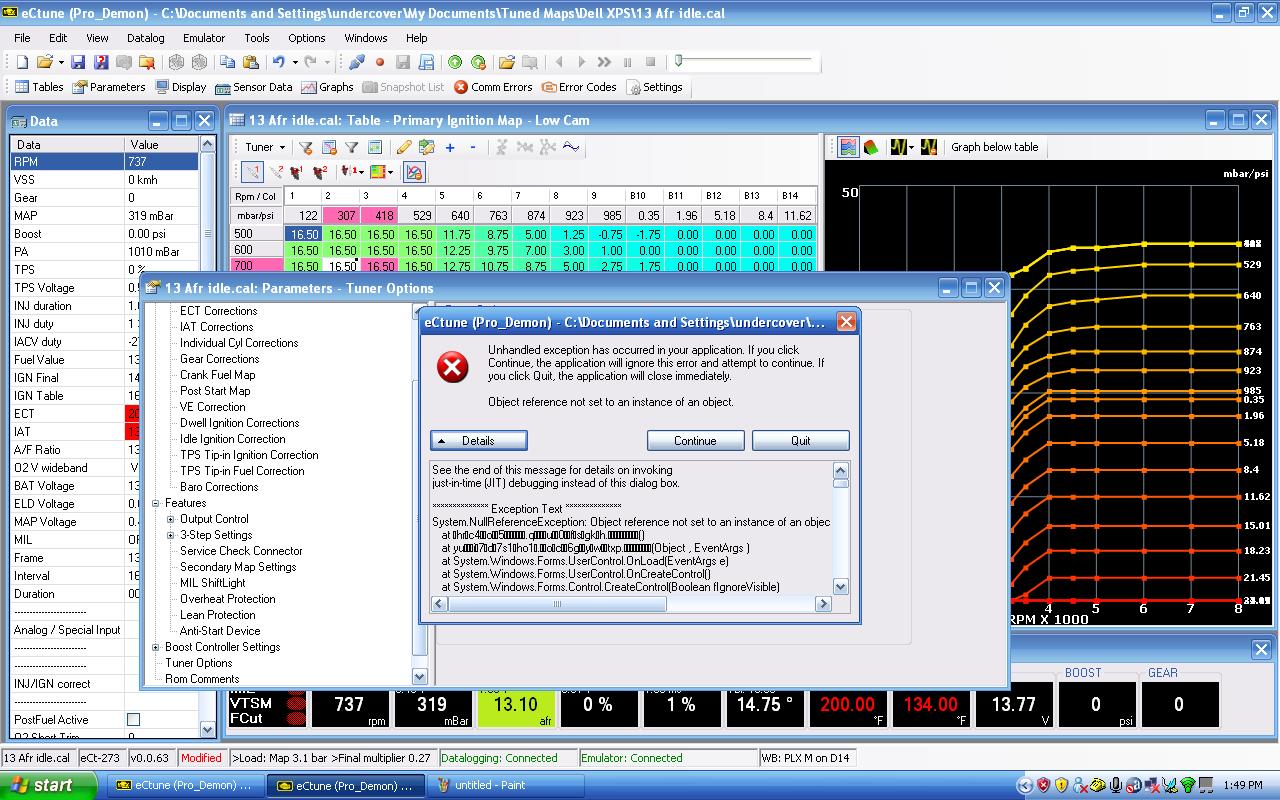1280x800 pixels.
Task: Click the 2D graph view icon
Action: [x=848, y=147]
